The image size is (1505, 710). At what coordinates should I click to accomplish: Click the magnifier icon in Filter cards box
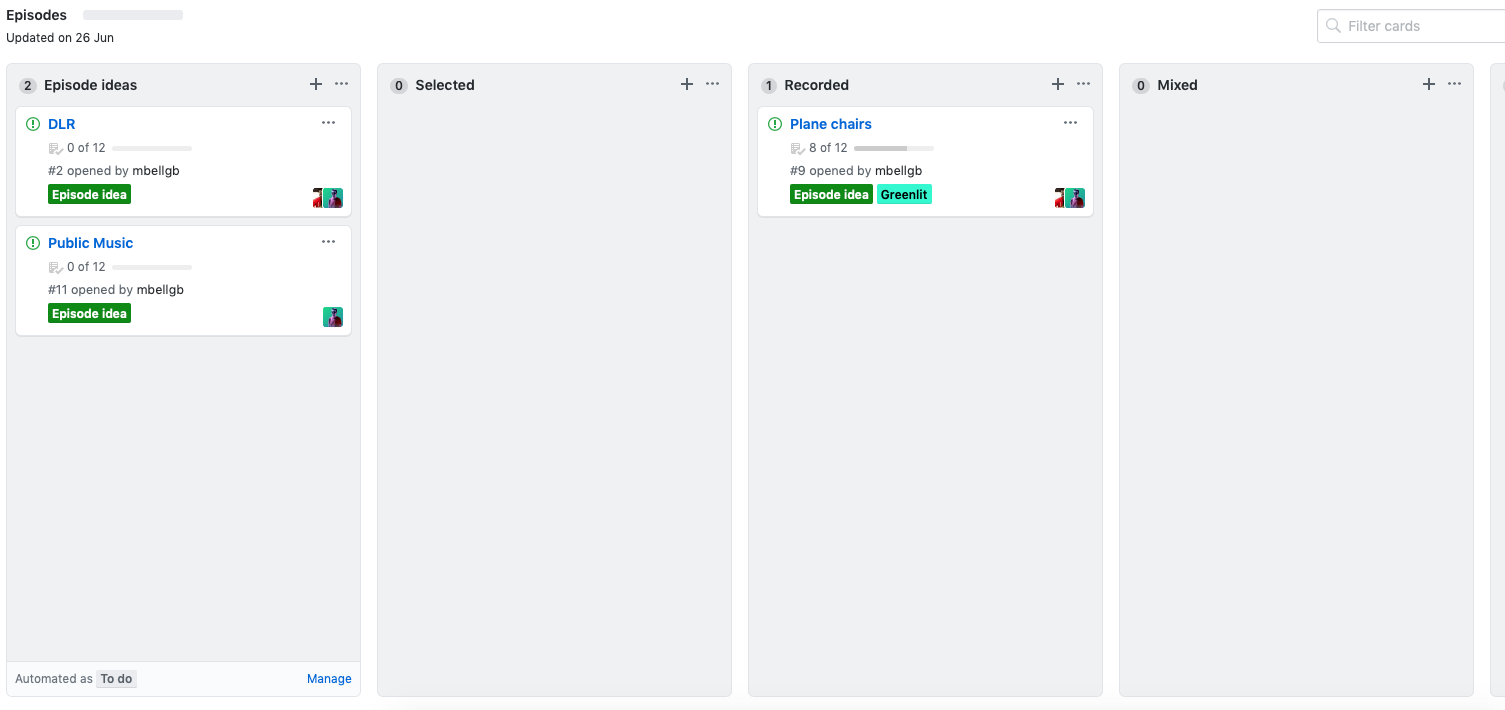click(1333, 25)
